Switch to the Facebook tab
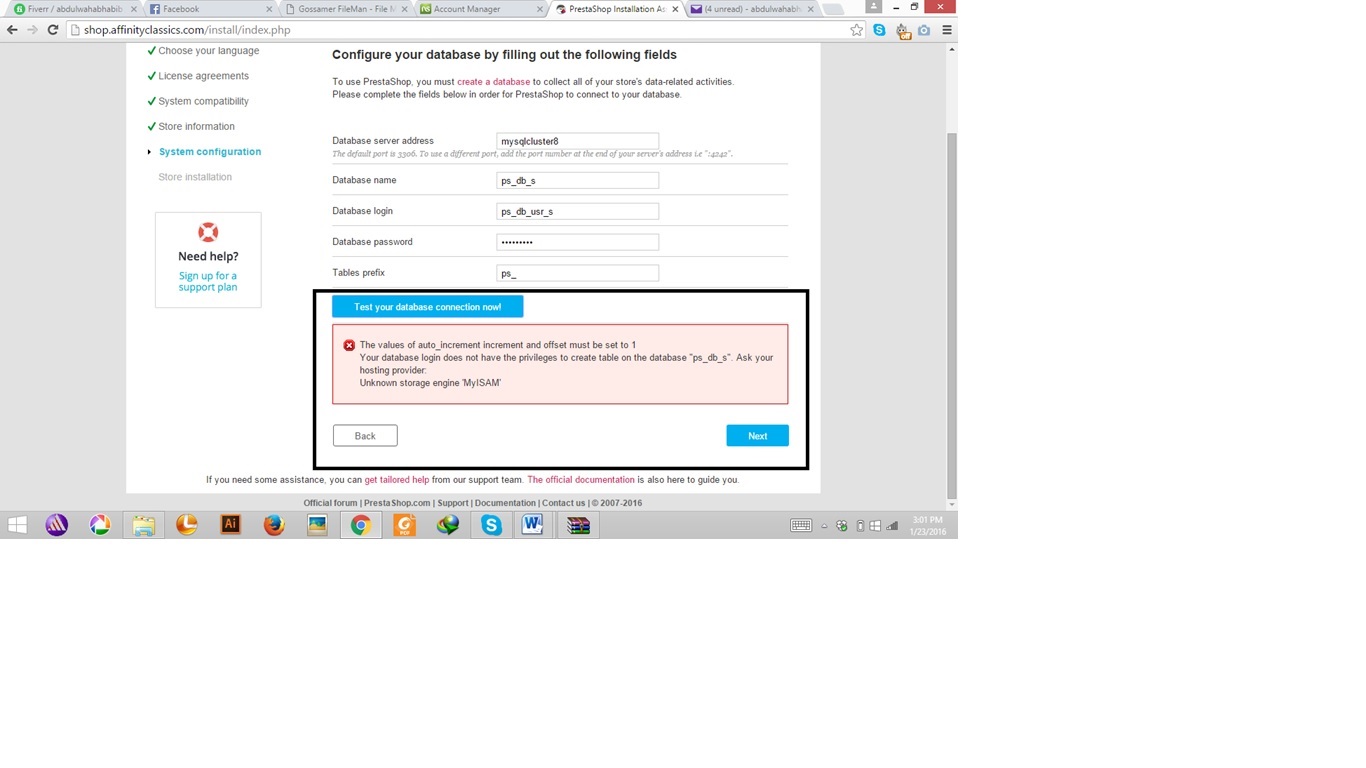The width and height of the screenshot is (1366, 768). [x=208, y=9]
